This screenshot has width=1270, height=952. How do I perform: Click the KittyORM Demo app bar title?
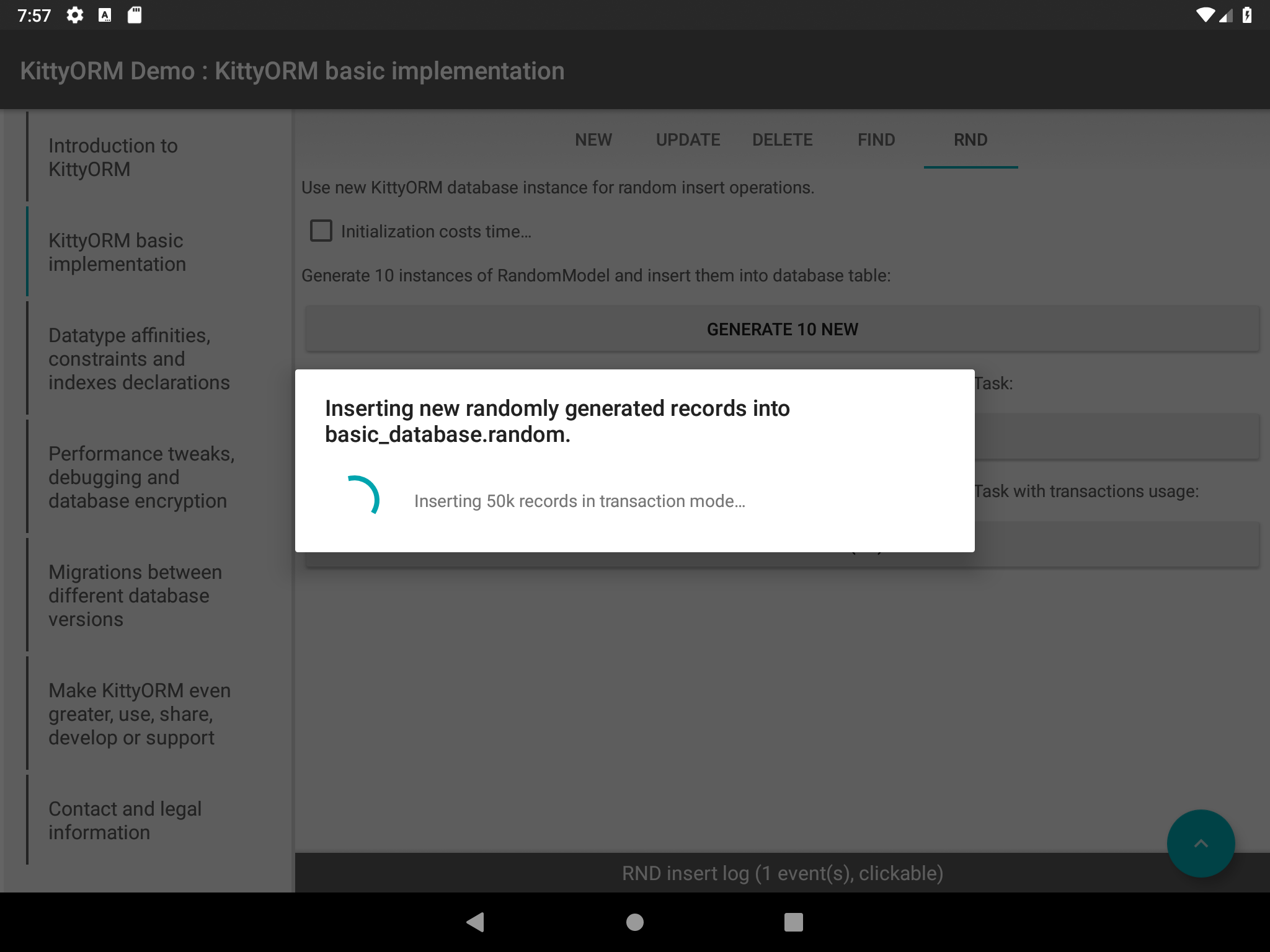coord(292,71)
